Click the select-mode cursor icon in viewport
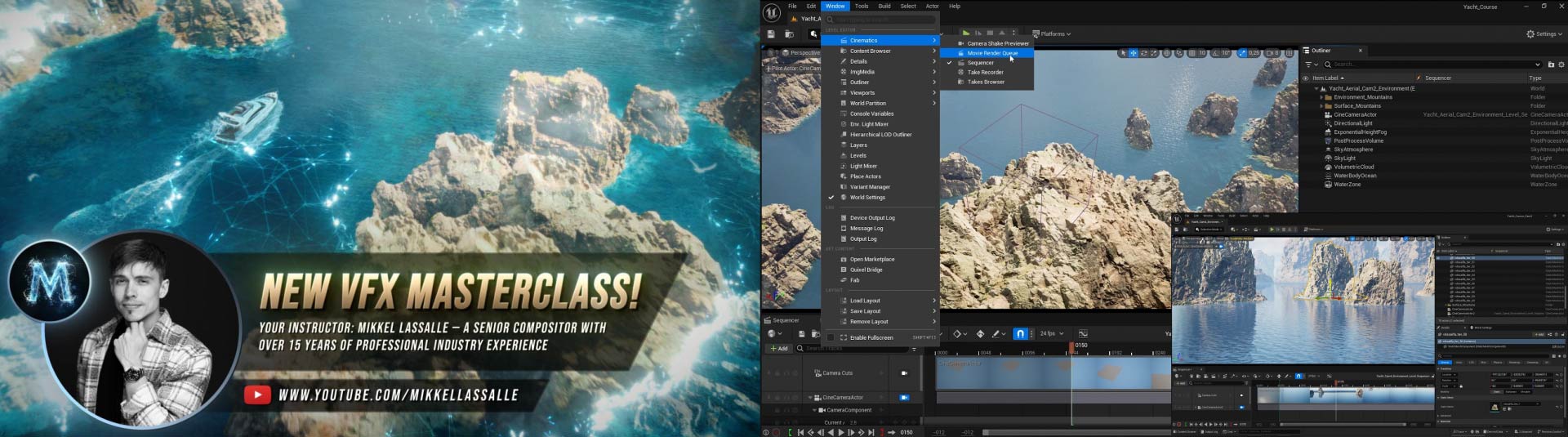 (1123, 53)
